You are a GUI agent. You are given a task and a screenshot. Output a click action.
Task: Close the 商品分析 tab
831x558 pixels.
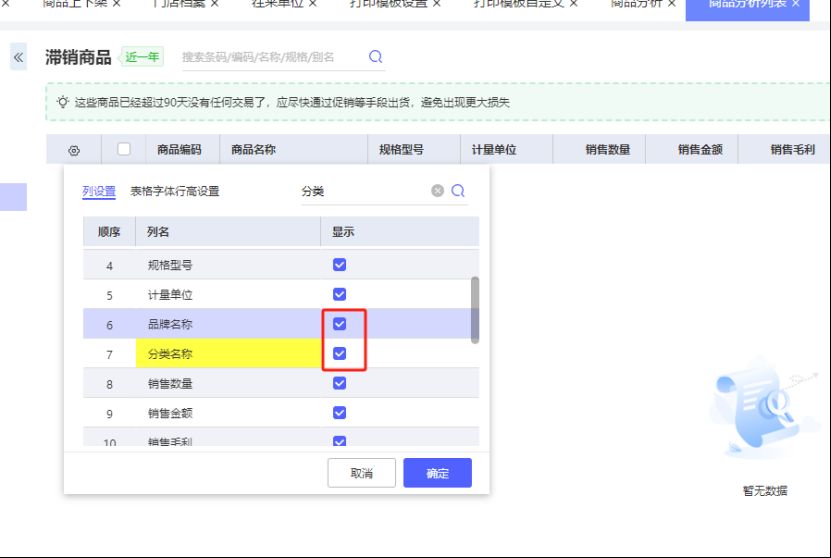coord(671,4)
